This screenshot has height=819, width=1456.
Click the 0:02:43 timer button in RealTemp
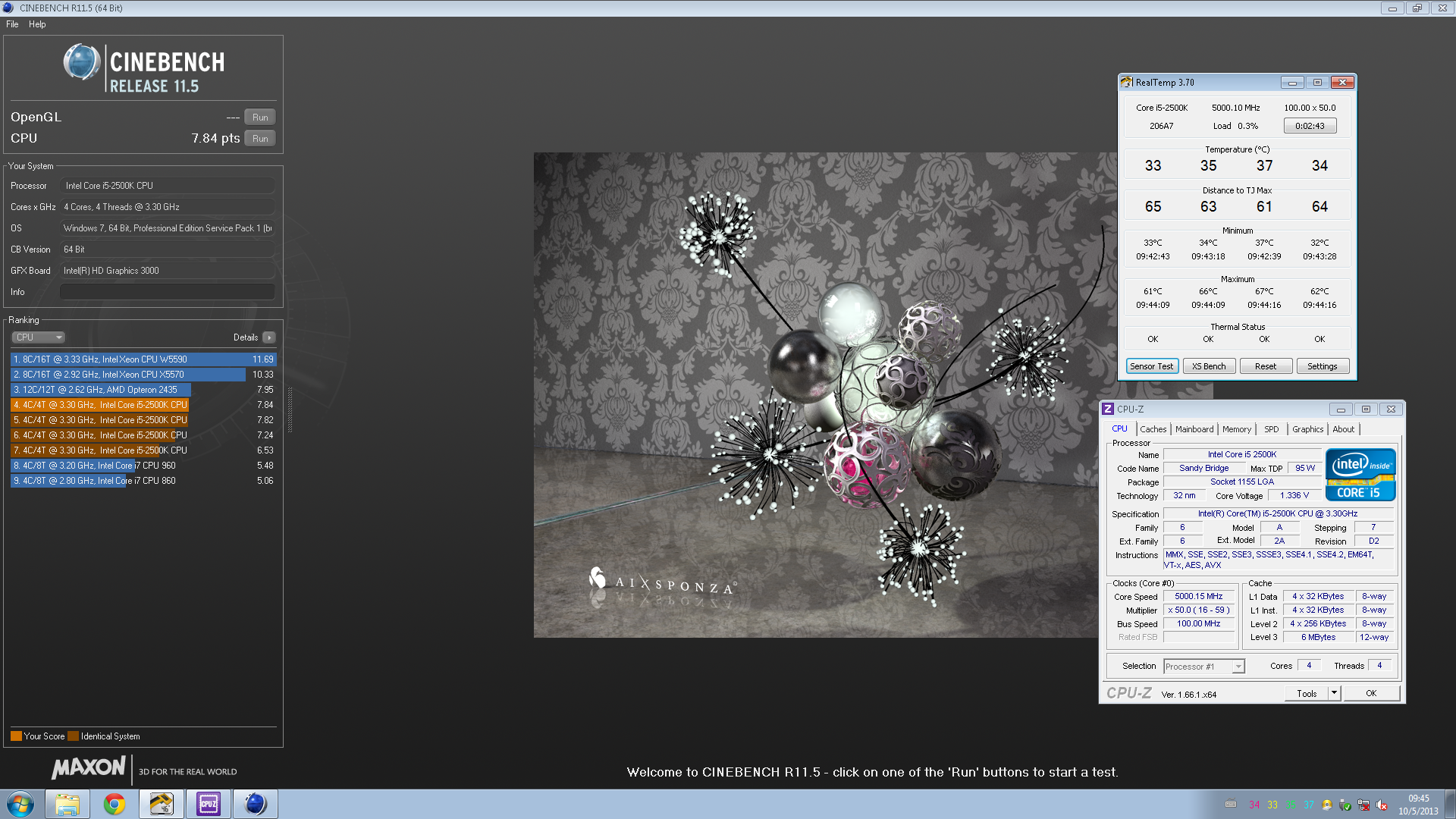[x=1310, y=126]
